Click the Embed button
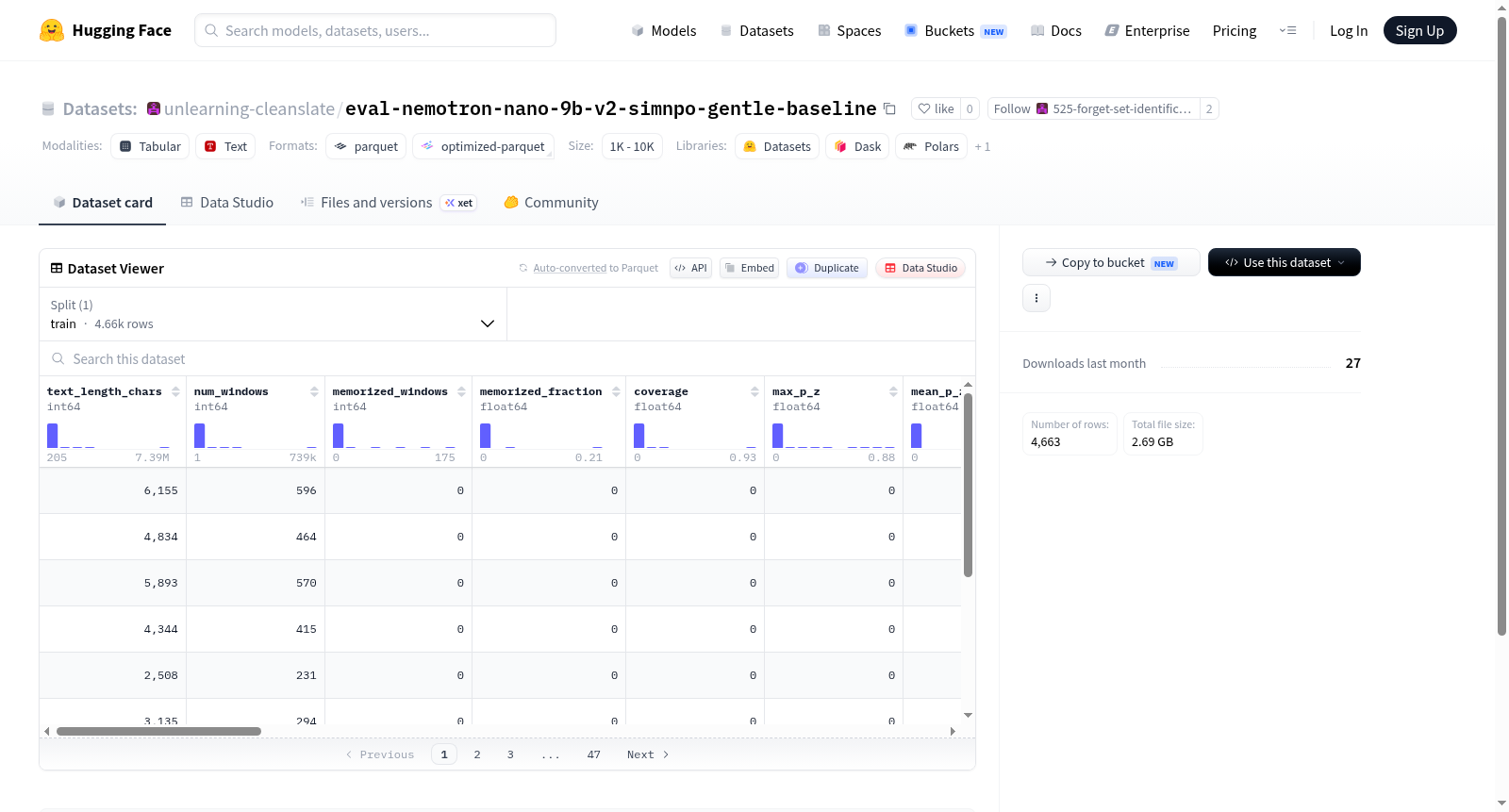Image resolution: width=1509 pixels, height=812 pixels. 750,268
